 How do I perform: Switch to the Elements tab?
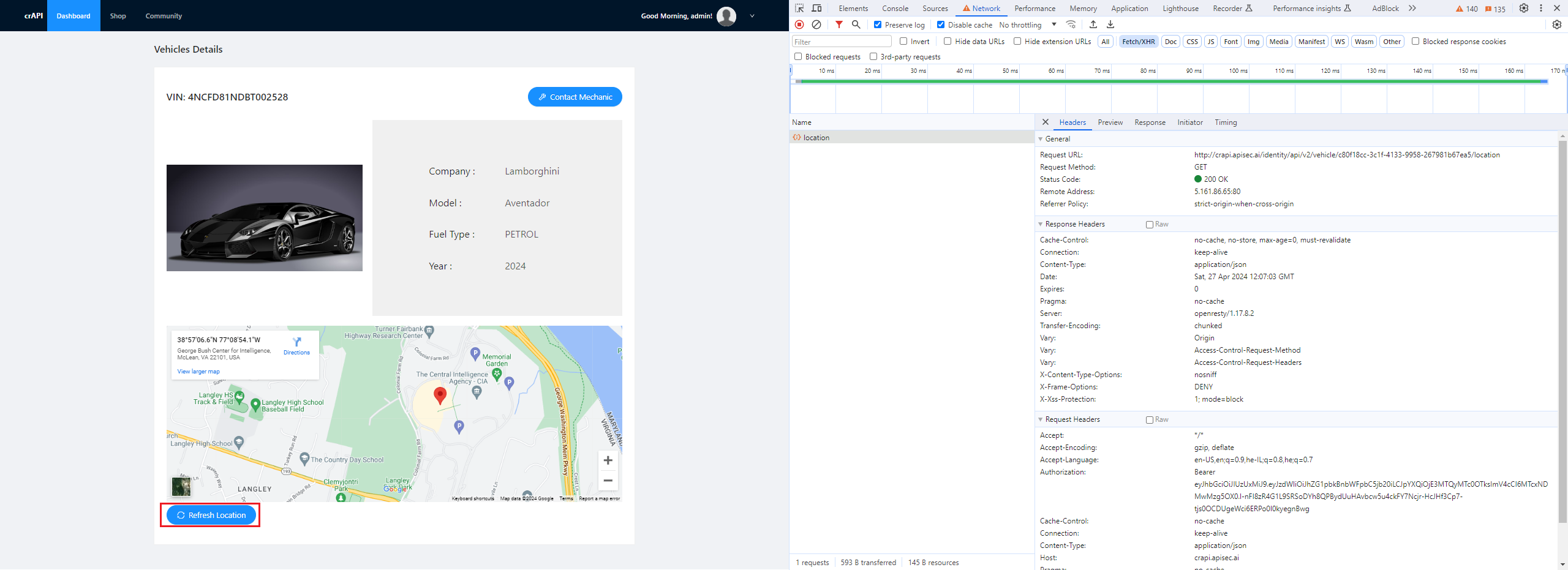(x=853, y=9)
